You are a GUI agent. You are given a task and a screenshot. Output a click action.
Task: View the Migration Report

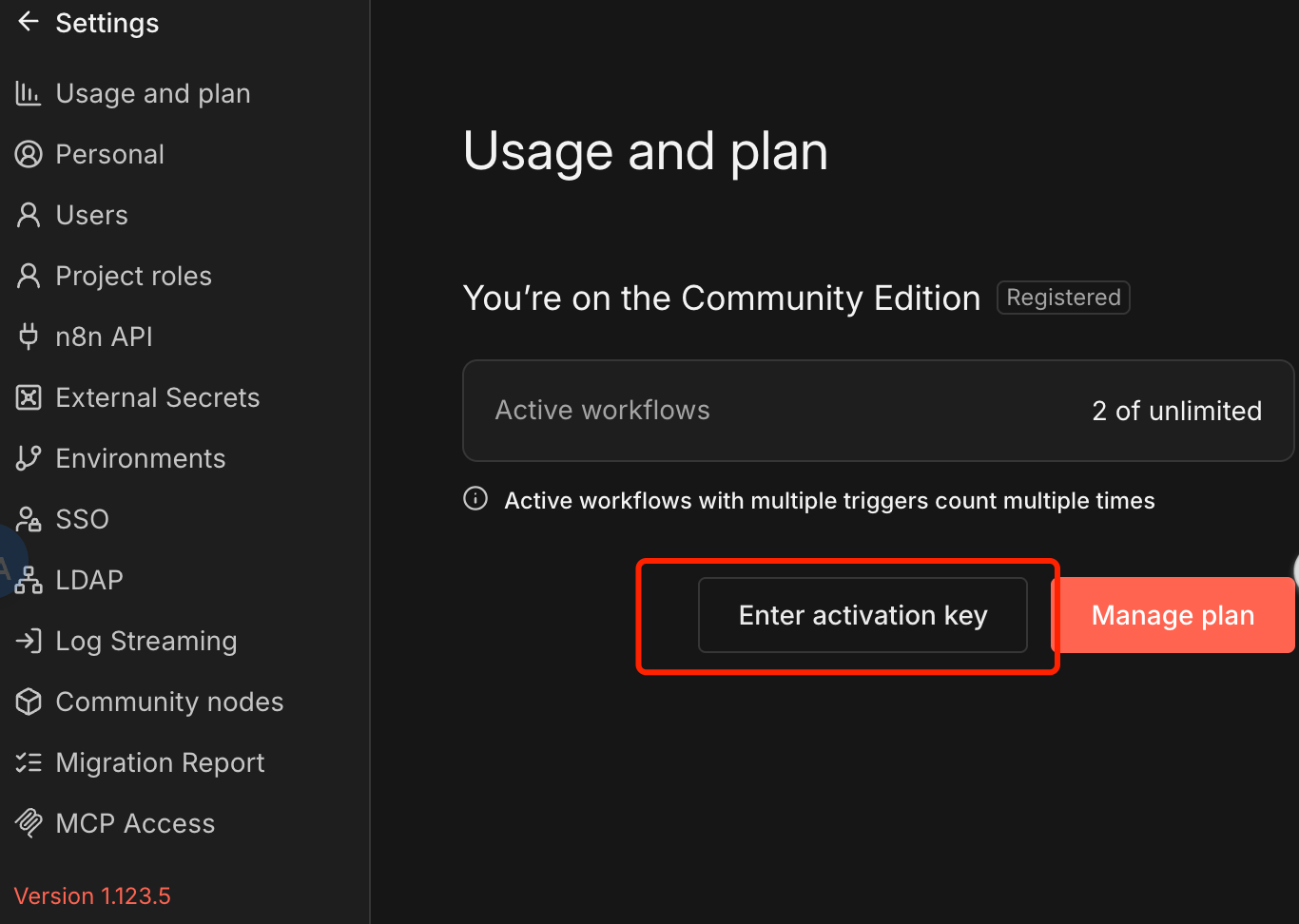161,762
